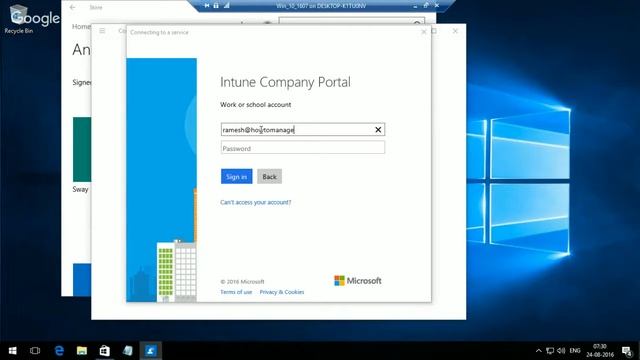640x360 pixels.
Task: Open the Recycle Bin desktop icon
Action: pos(18,20)
